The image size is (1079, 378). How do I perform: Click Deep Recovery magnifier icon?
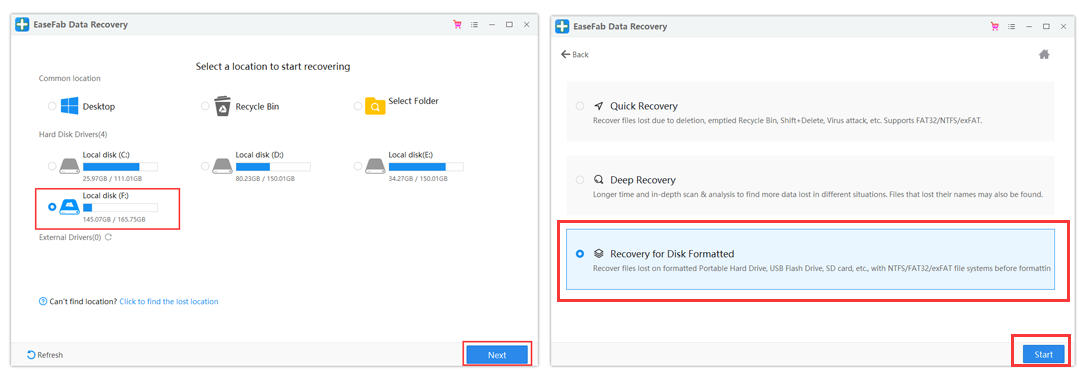coord(599,180)
